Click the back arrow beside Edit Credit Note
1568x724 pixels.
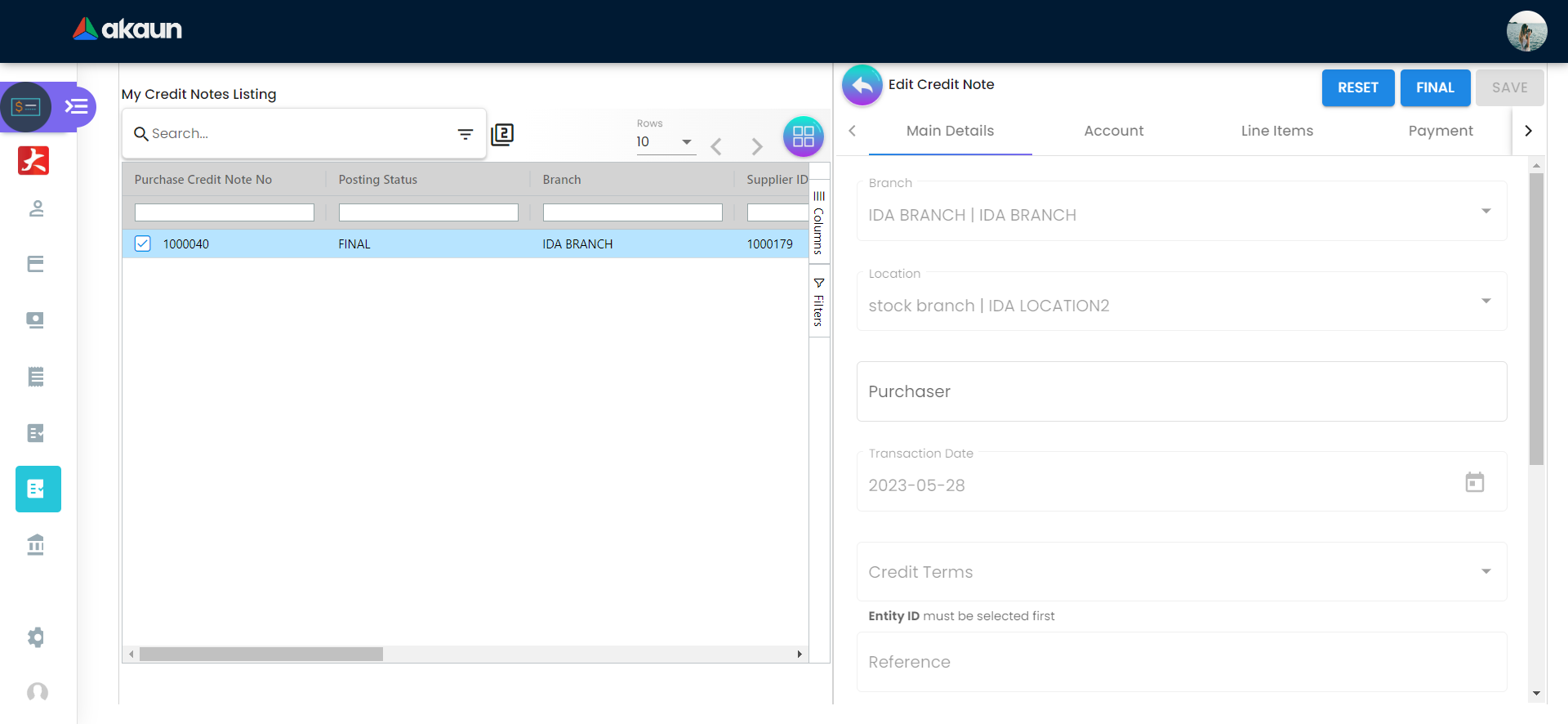(862, 85)
